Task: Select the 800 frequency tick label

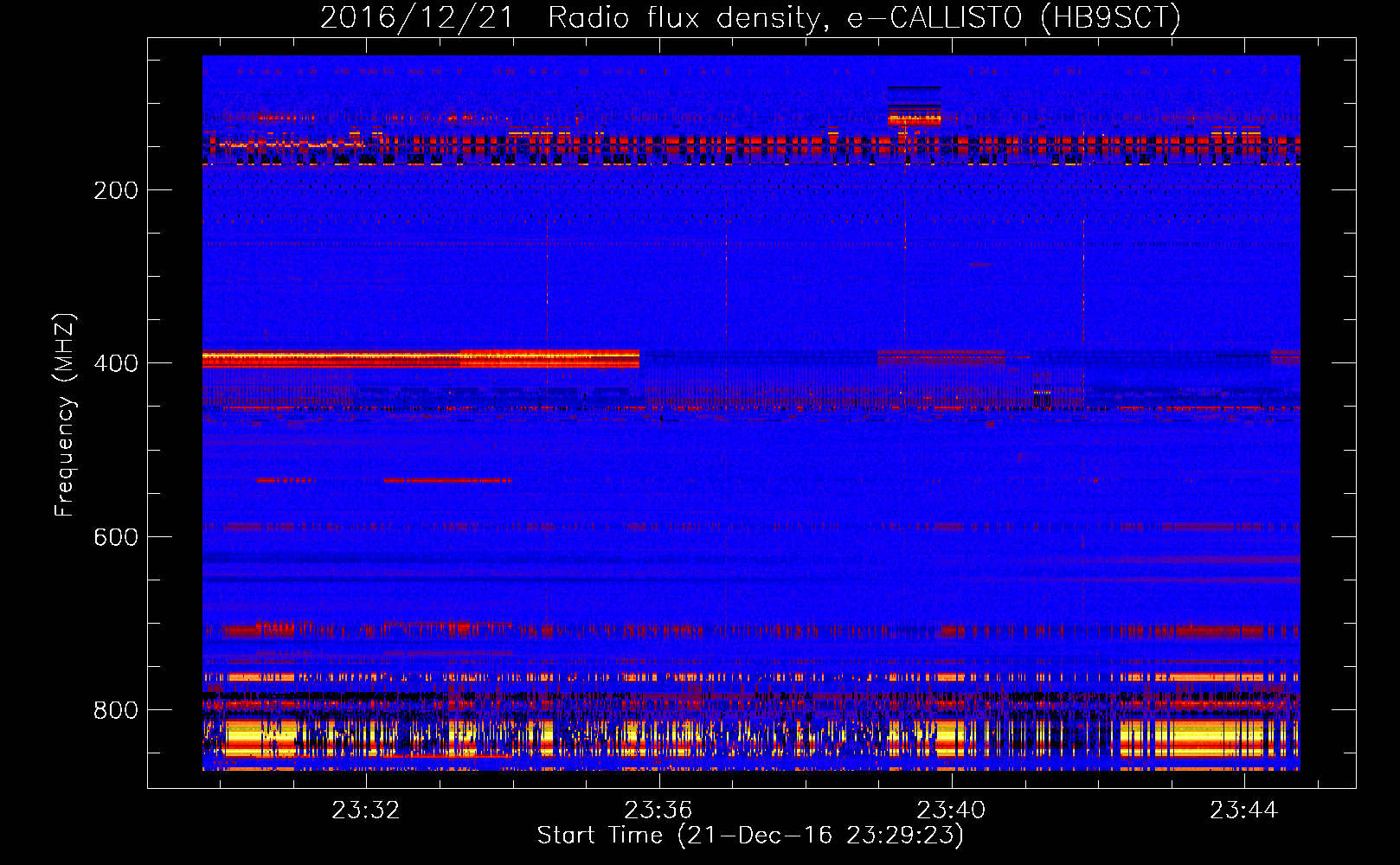Action: coord(116,710)
